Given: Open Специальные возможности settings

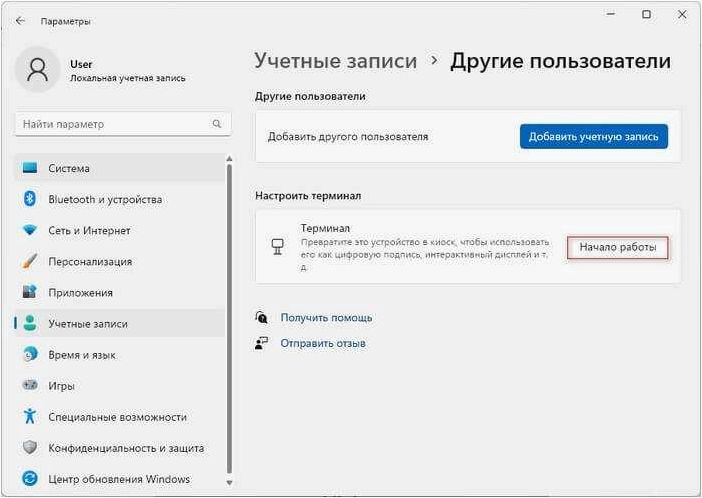Looking at the screenshot, I should point(120,417).
